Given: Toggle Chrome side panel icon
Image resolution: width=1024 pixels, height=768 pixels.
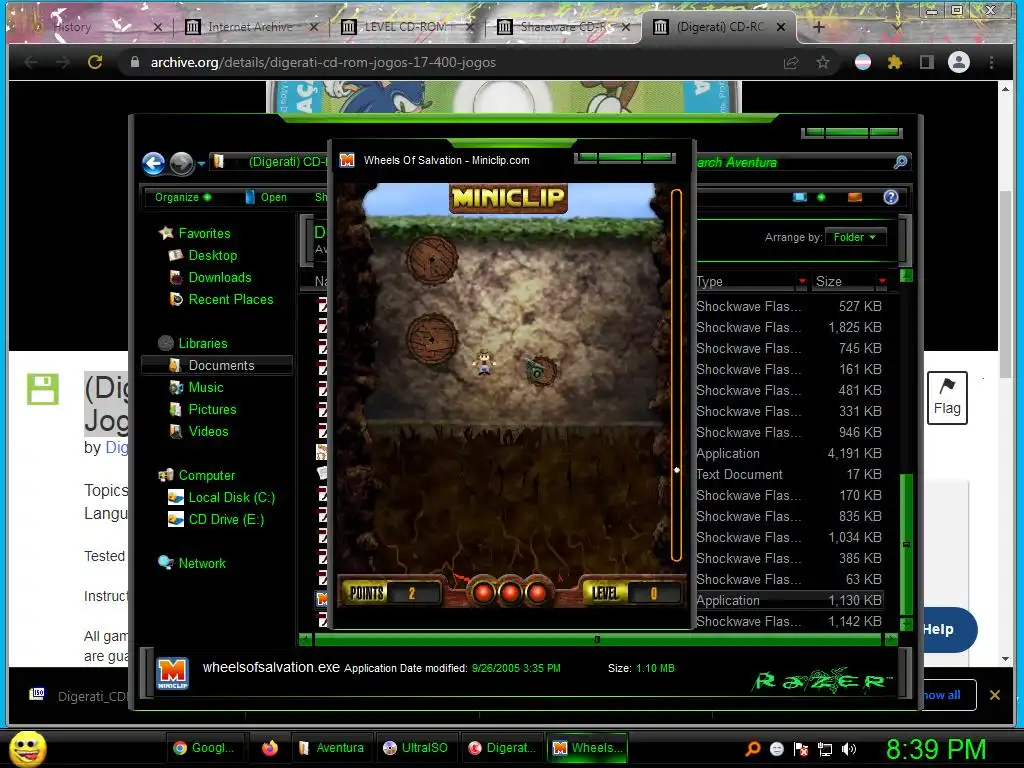Looking at the screenshot, I should [x=927, y=62].
